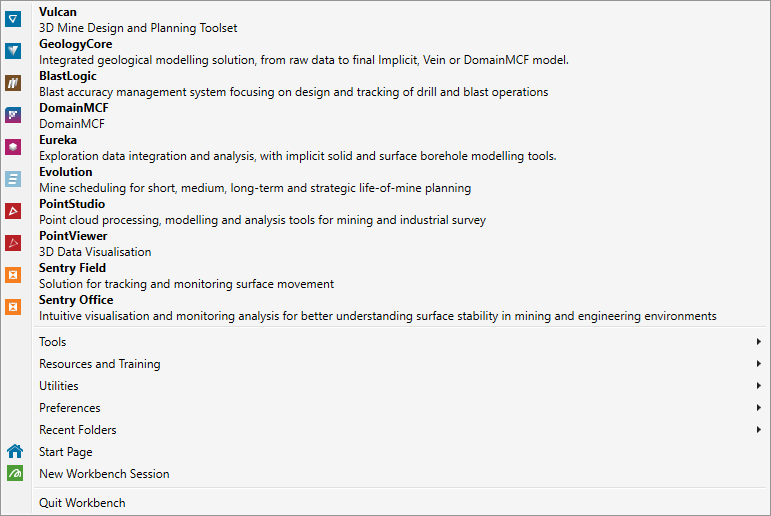Screen dimensions: 771x516
Task: Select Quit Workbench
Action: (x=82, y=503)
